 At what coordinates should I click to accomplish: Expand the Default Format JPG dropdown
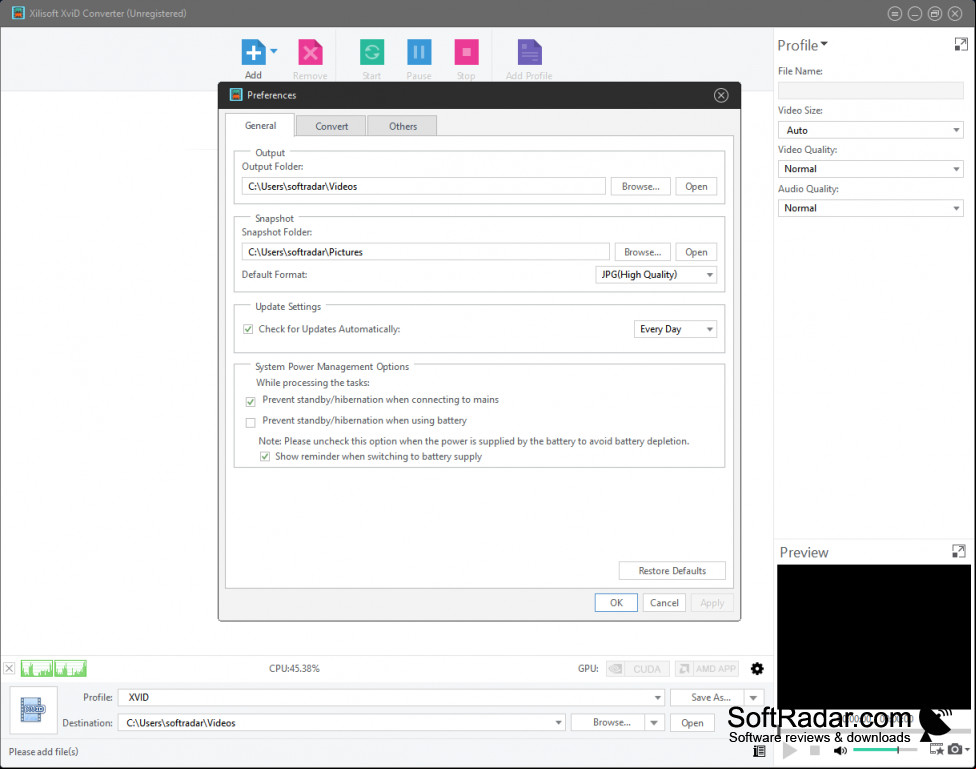click(656, 275)
